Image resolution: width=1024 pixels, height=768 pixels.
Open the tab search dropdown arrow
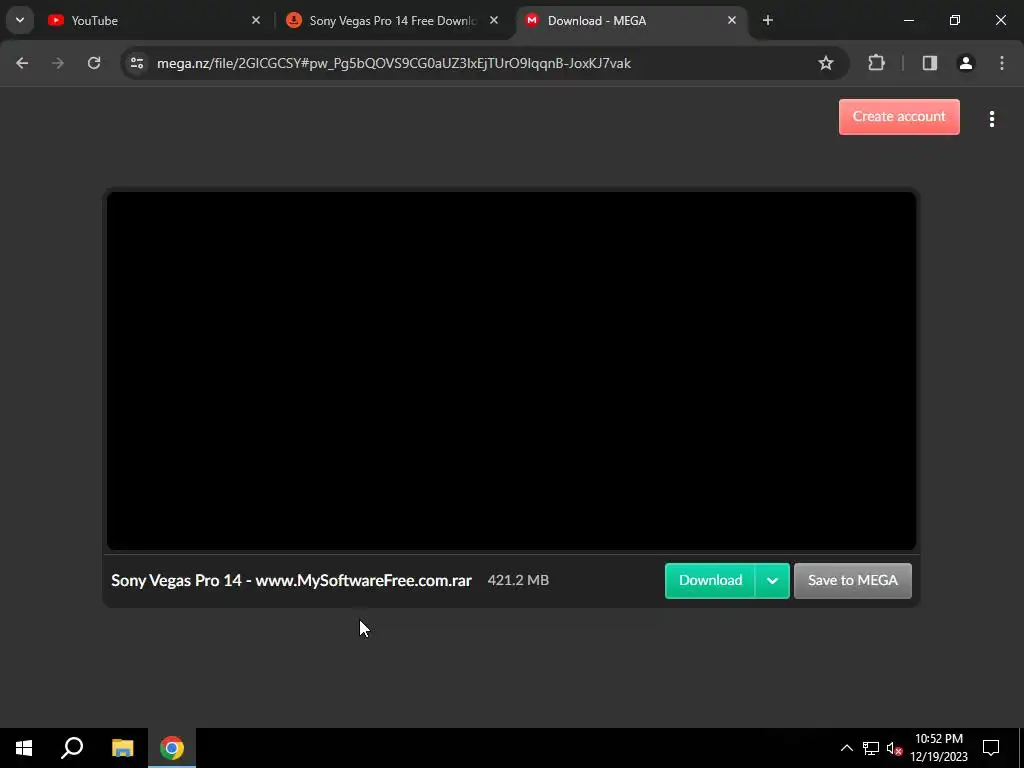click(20, 20)
